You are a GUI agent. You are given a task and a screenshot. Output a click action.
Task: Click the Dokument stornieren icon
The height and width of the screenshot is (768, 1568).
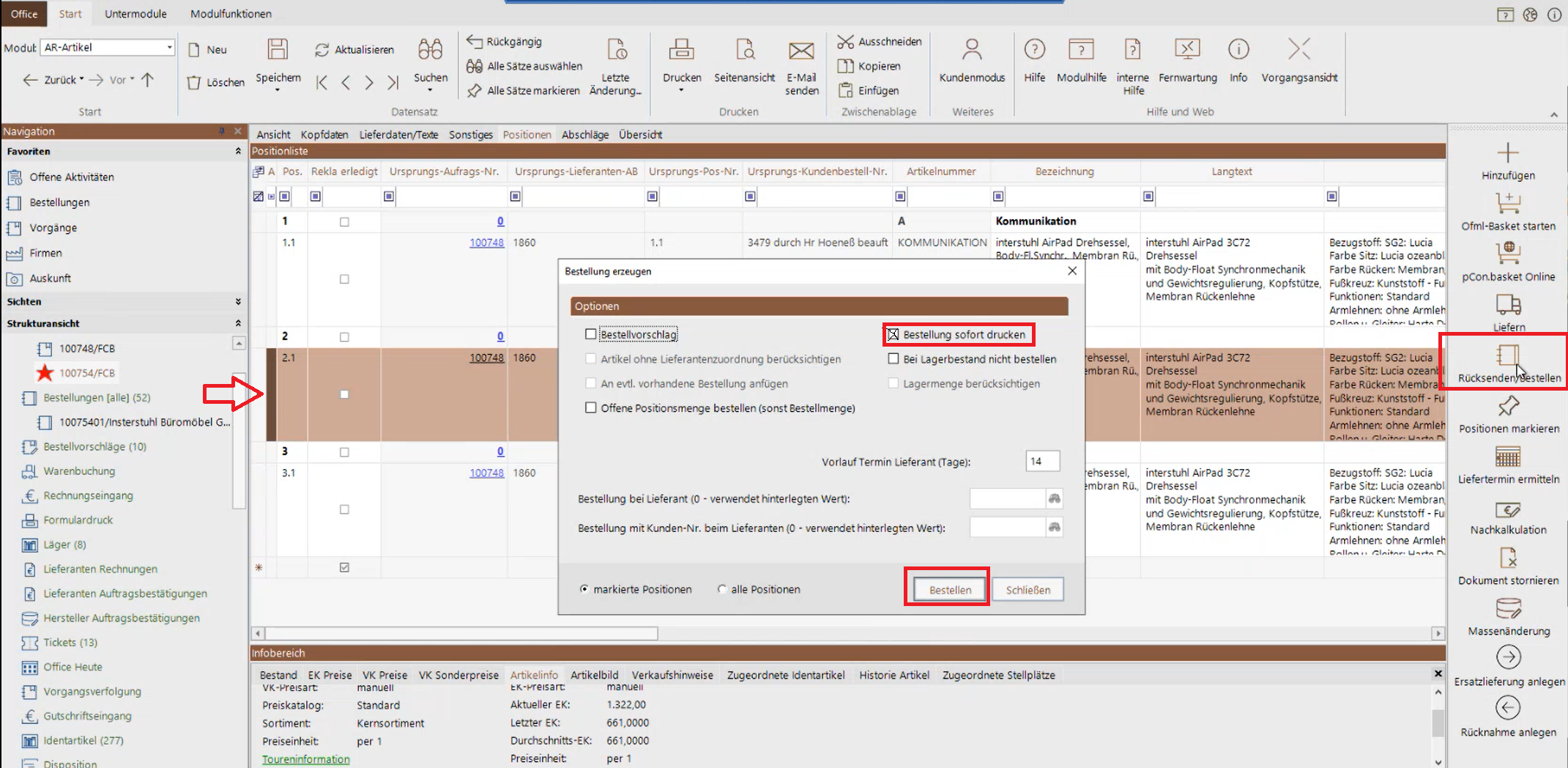pyautogui.click(x=1508, y=559)
